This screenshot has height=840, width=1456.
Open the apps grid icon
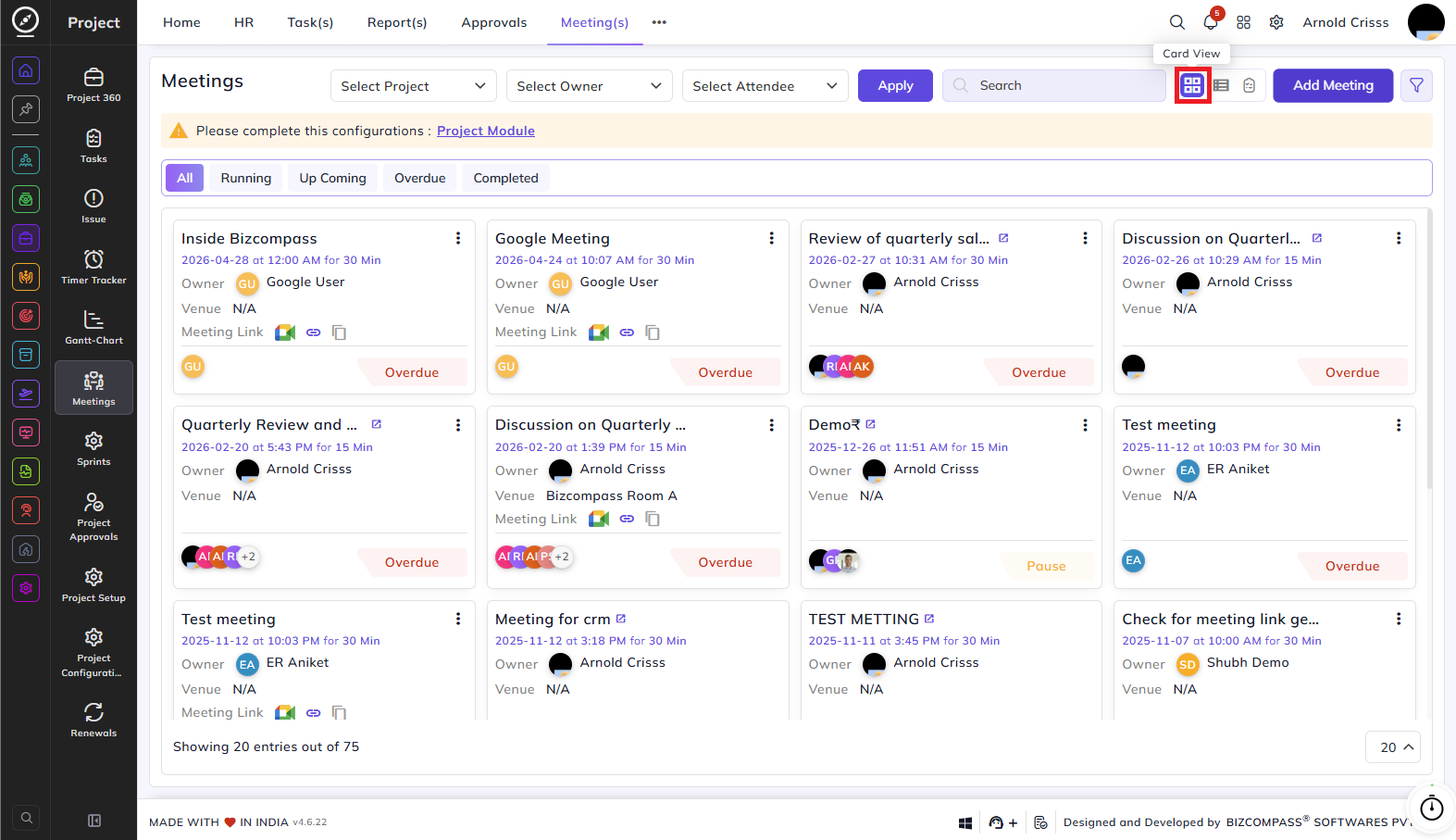tap(1244, 22)
